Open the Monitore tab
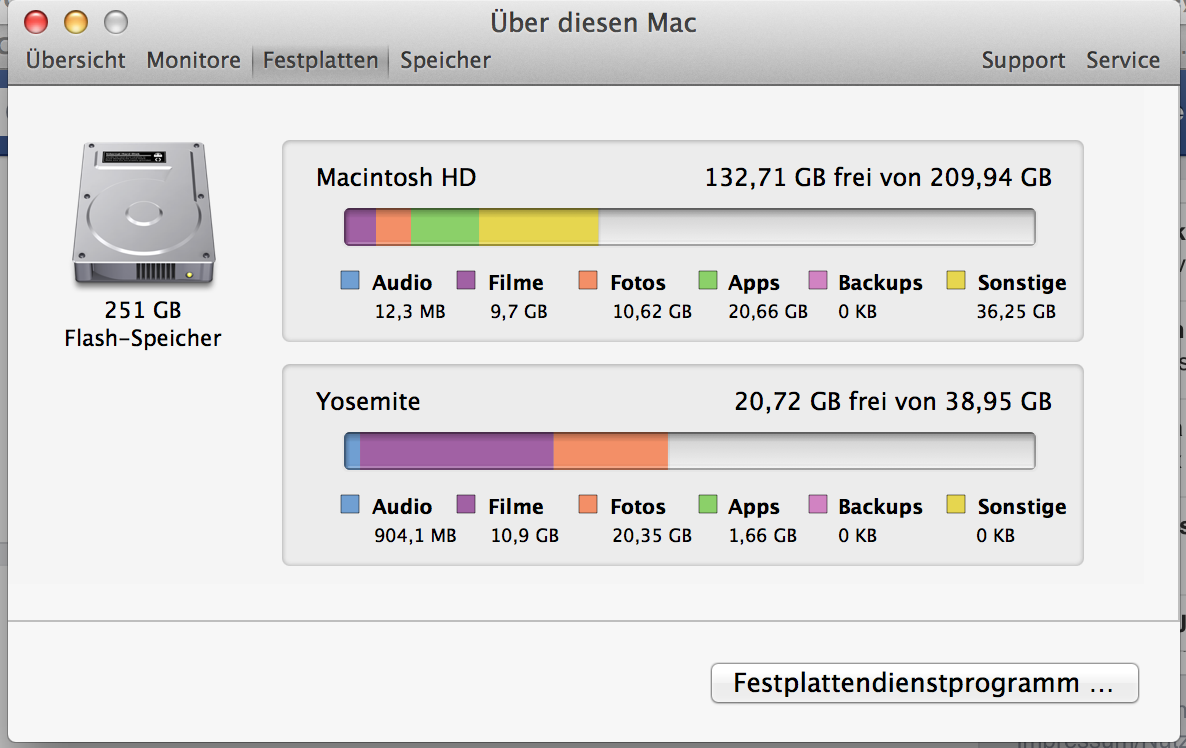This screenshot has height=748, width=1186. click(x=194, y=60)
